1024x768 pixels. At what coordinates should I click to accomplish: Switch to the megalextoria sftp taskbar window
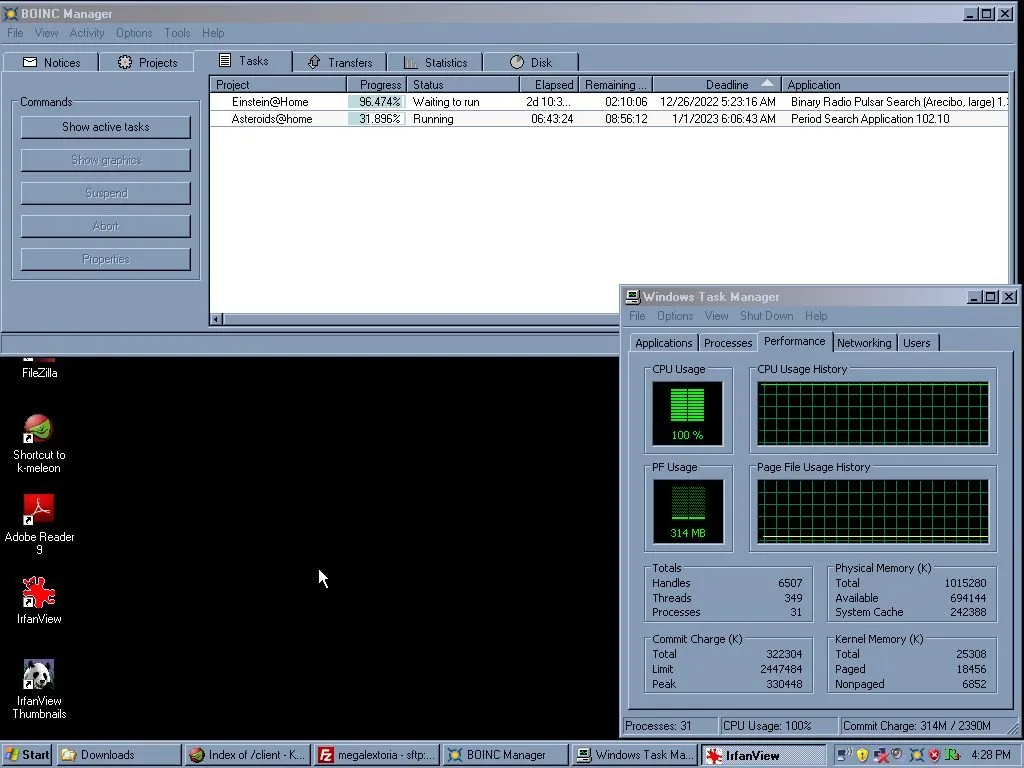[x=376, y=755]
